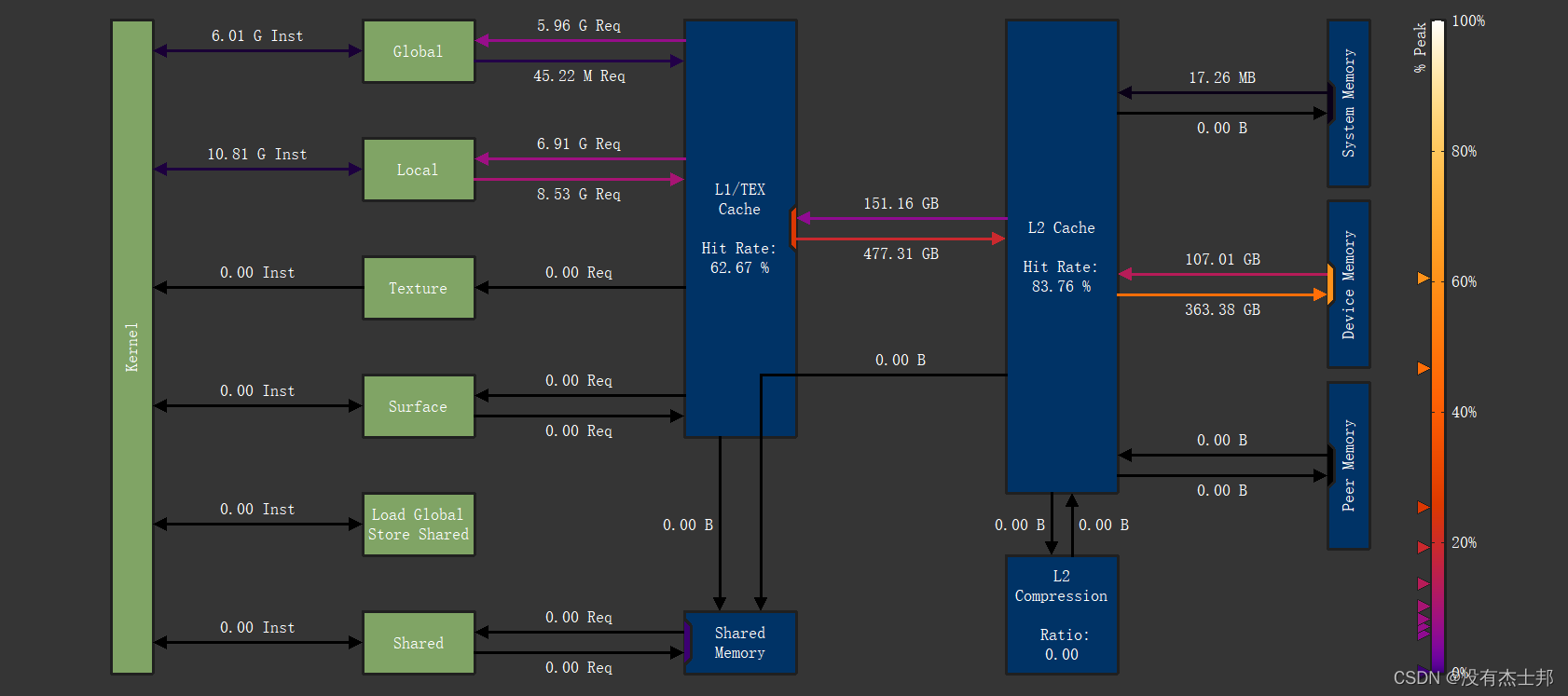
Task: Click the 6.01 G Inst value
Action: [x=257, y=35]
